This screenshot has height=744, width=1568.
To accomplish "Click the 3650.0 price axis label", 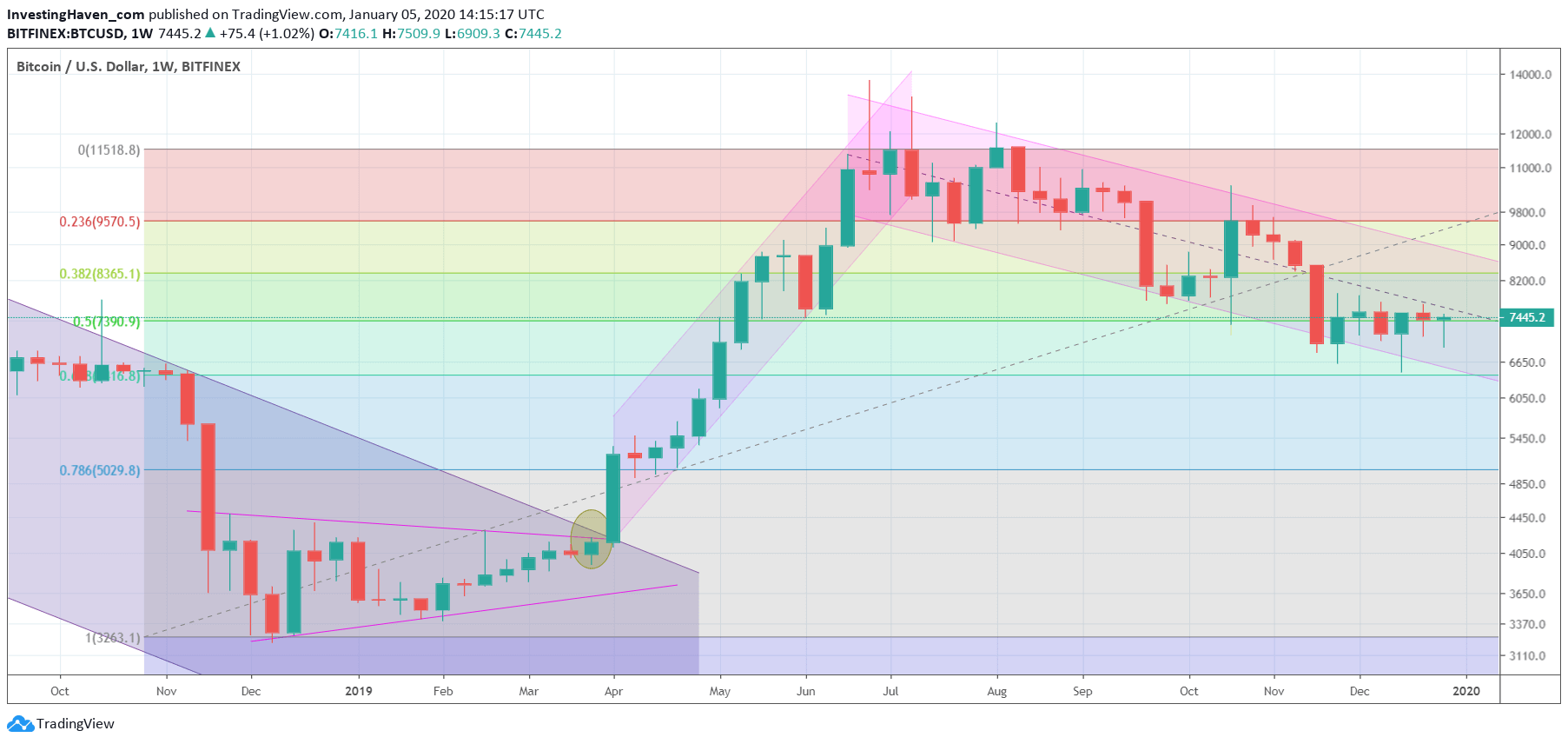I will [x=1527, y=595].
